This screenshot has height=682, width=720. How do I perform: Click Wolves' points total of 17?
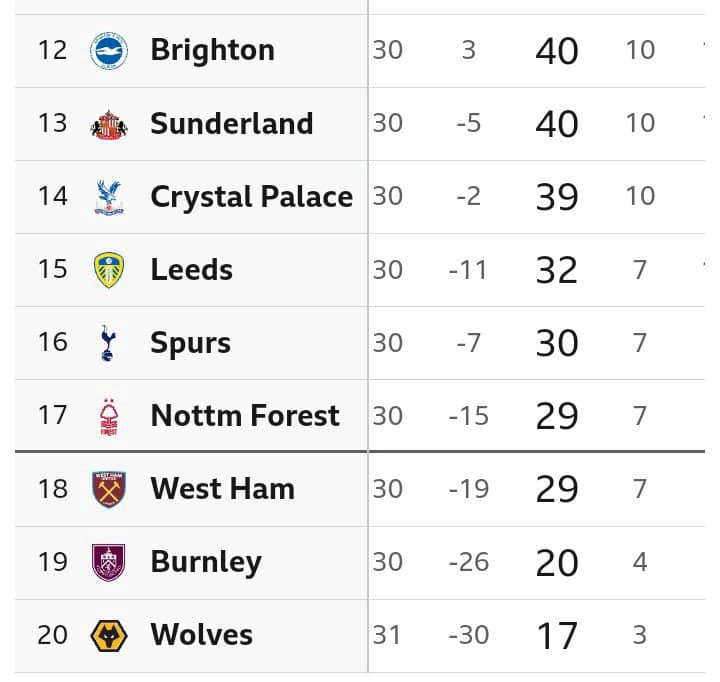[x=557, y=635]
